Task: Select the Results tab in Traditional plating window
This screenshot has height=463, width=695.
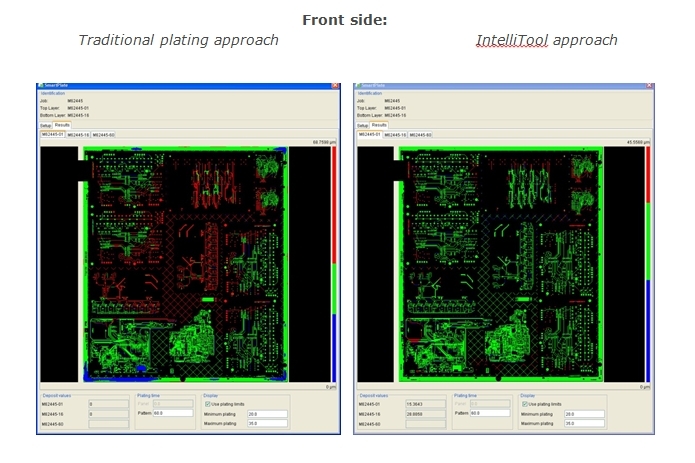Action: 62,125
